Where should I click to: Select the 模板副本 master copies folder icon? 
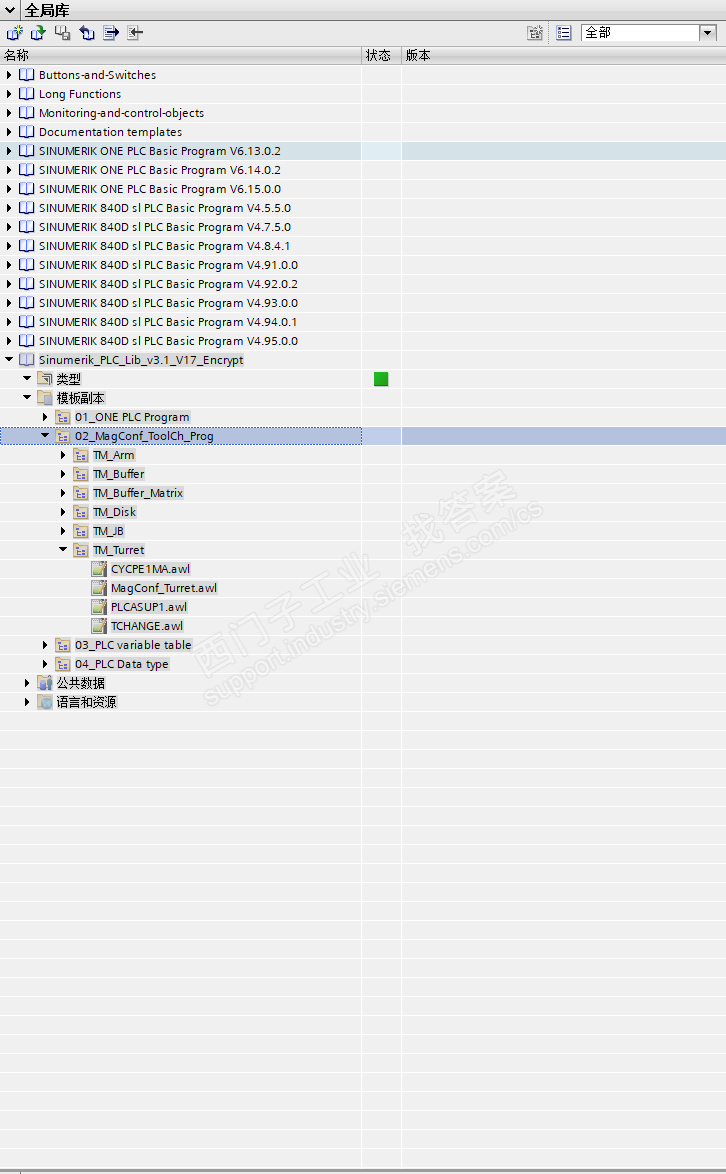point(45,398)
